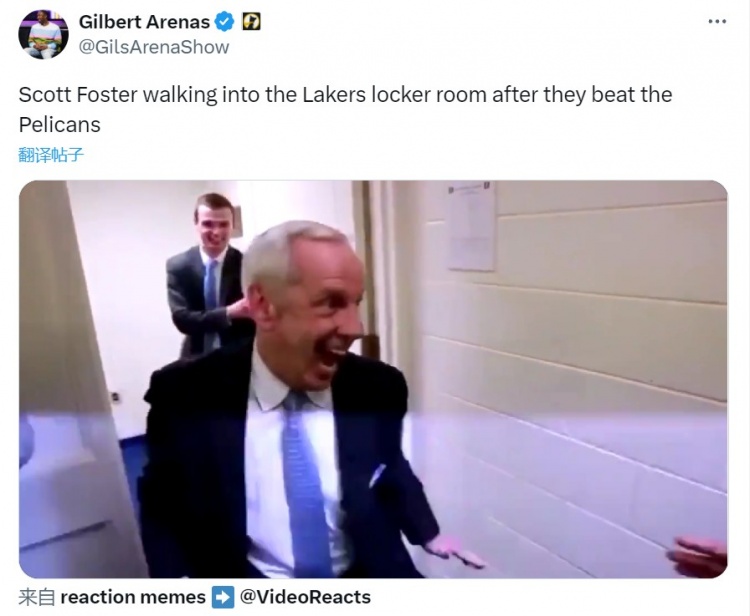Translate the post via 翻译帖子

(51, 155)
